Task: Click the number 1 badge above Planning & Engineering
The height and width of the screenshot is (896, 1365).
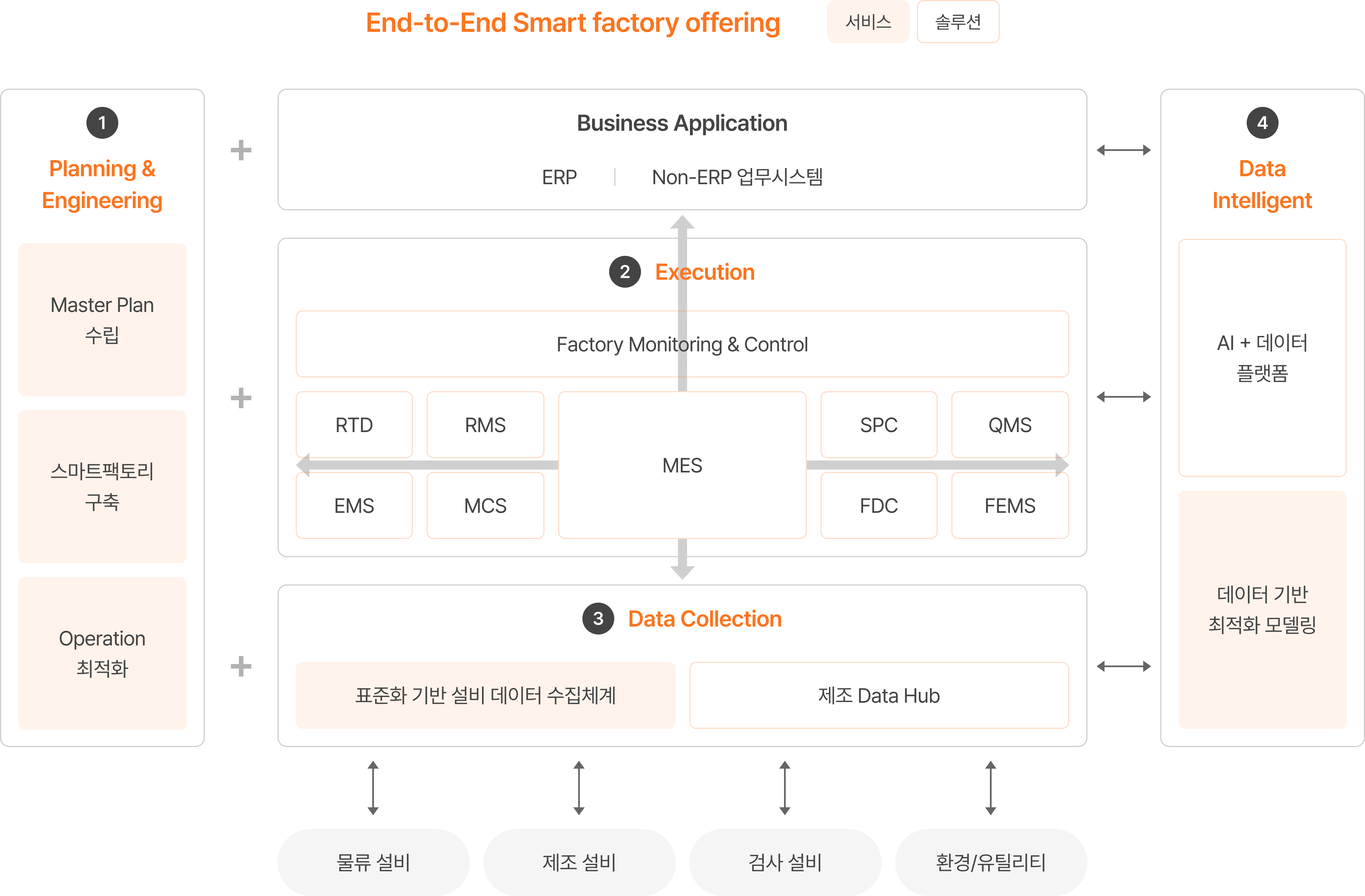Action: click(x=102, y=123)
